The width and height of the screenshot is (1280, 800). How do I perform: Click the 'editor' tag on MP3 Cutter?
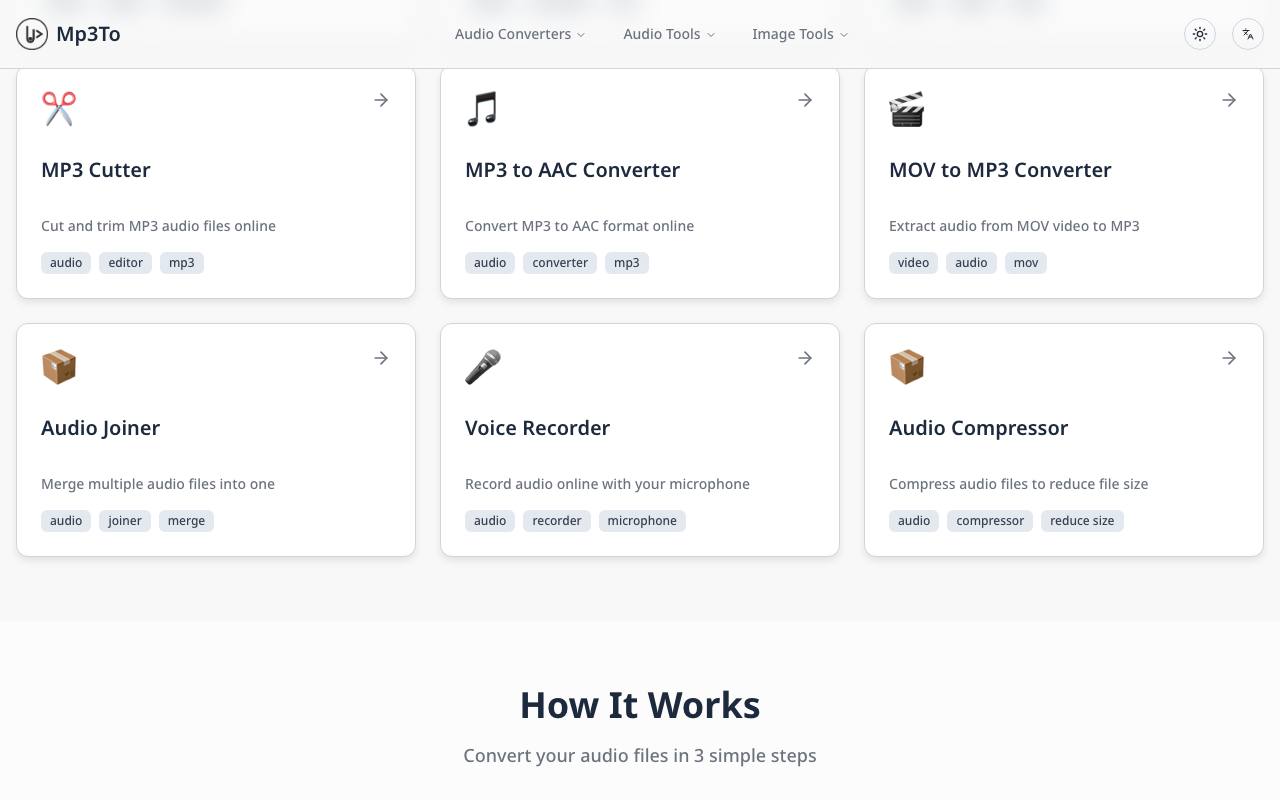coord(126,263)
